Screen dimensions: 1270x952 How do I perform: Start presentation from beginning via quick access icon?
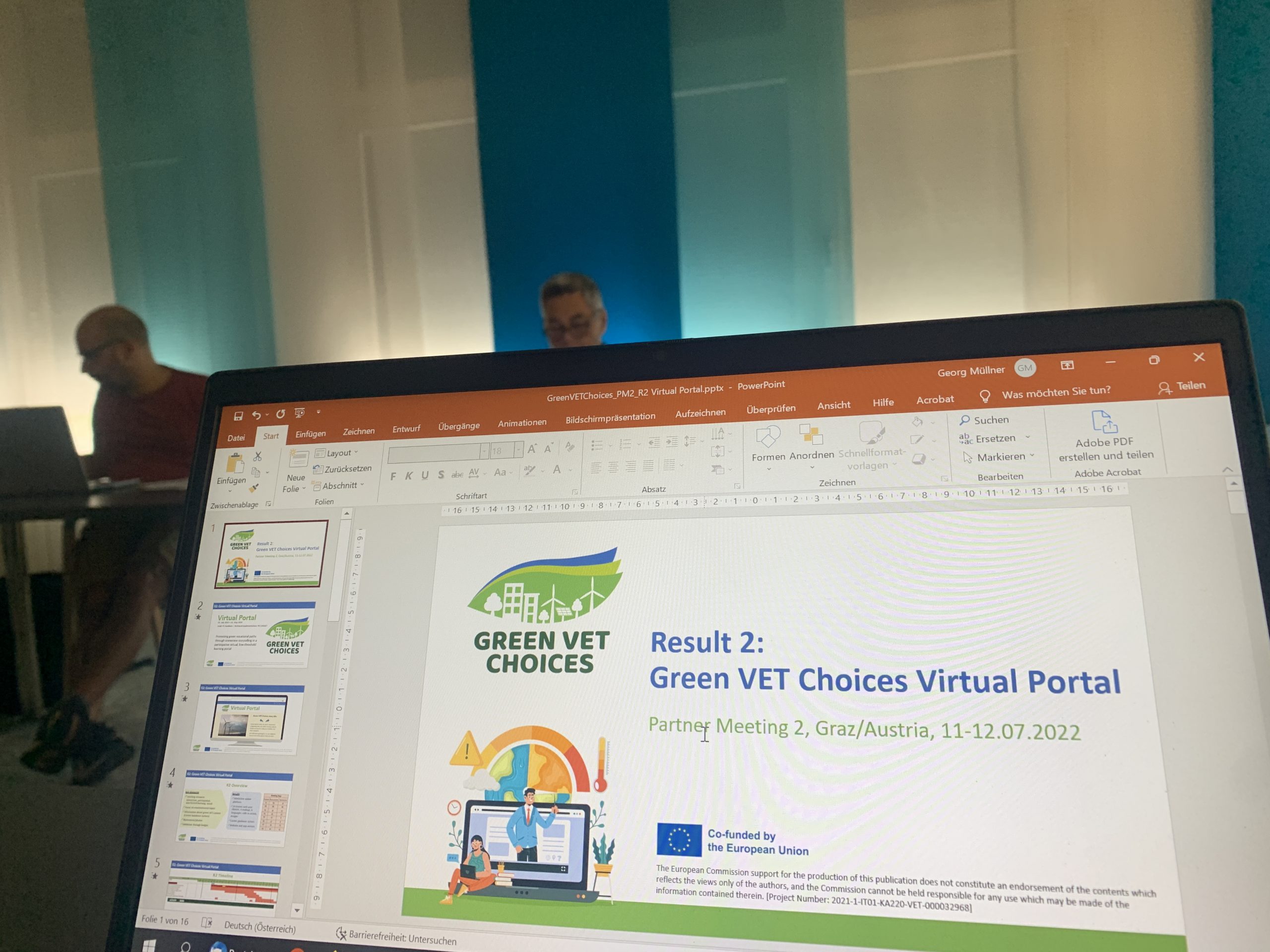point(299,413)
